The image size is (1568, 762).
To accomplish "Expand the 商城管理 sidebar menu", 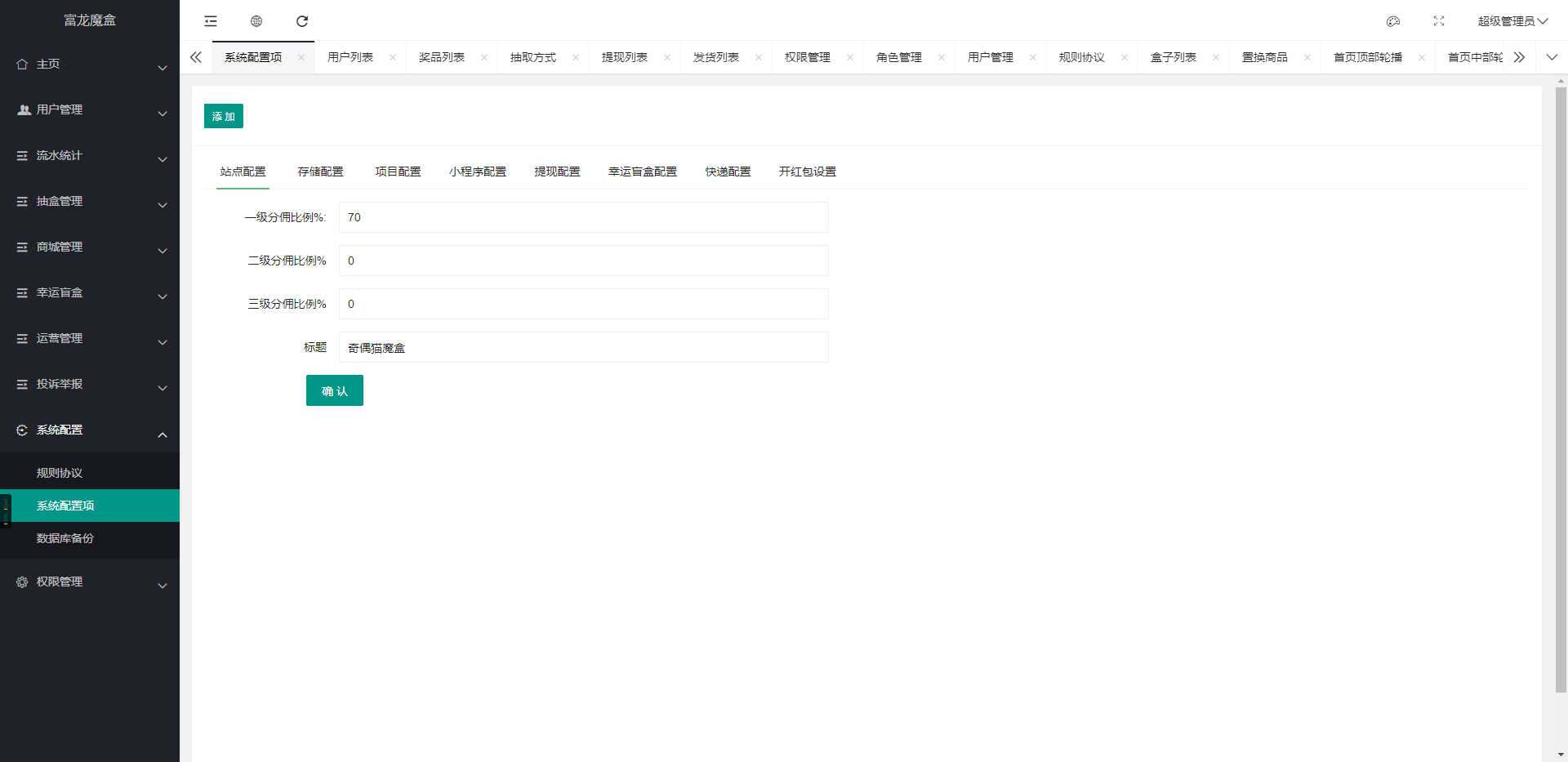I will (x=90, y=247).
